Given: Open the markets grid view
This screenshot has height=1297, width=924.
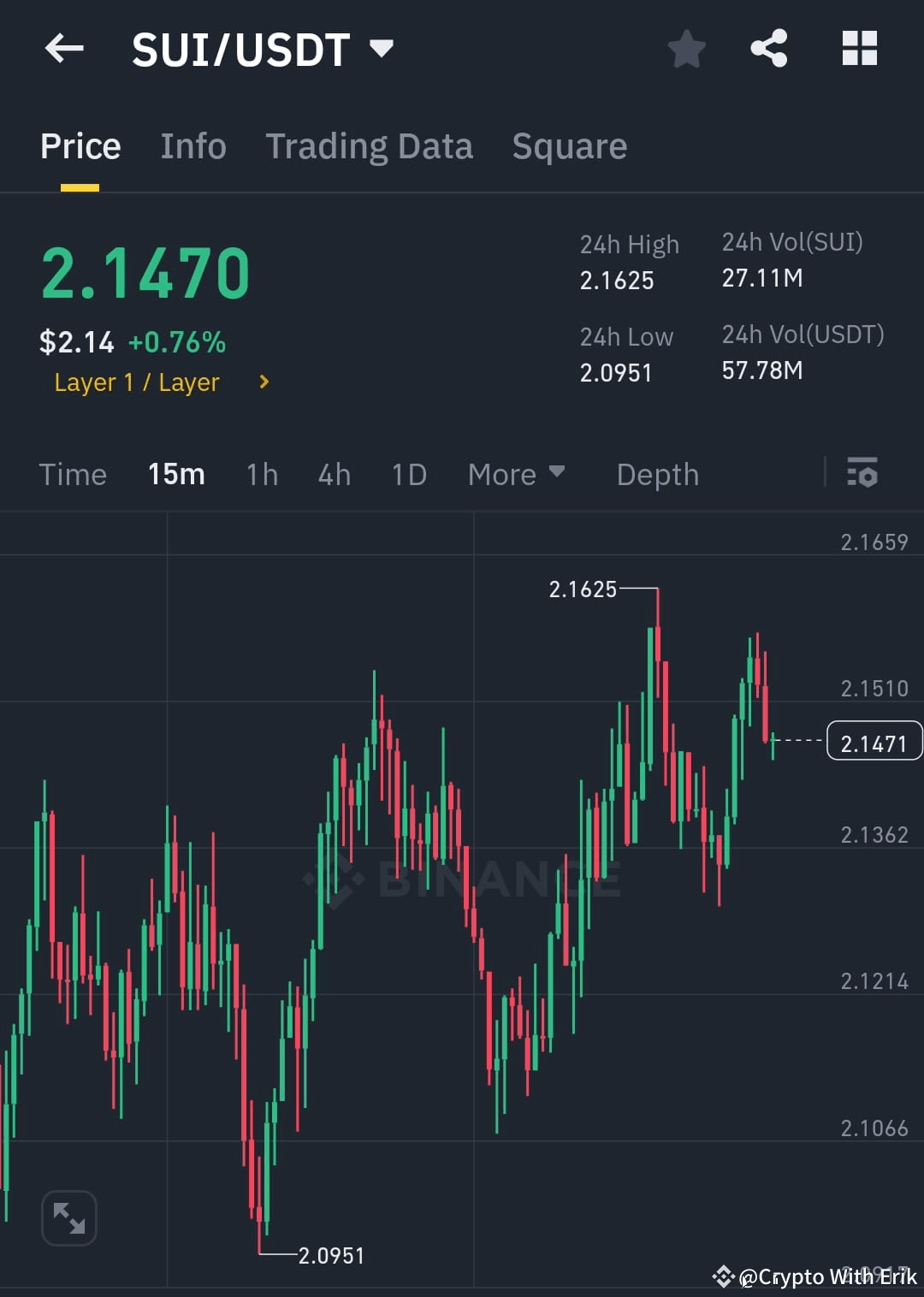Looking at the screenshot, I should click(x=859, y=49).
